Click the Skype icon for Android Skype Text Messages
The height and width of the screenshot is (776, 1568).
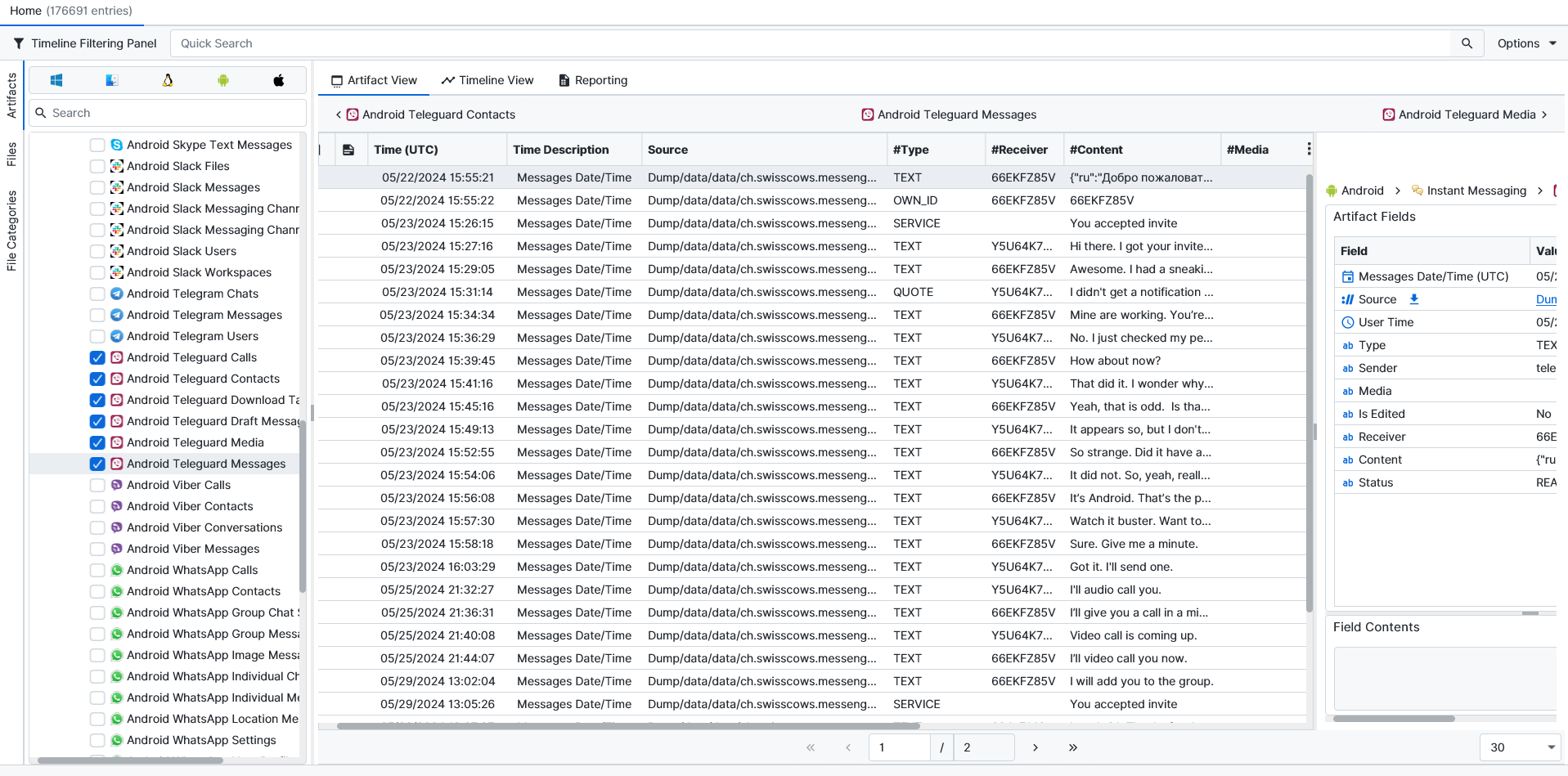click(x=117, y=145)
